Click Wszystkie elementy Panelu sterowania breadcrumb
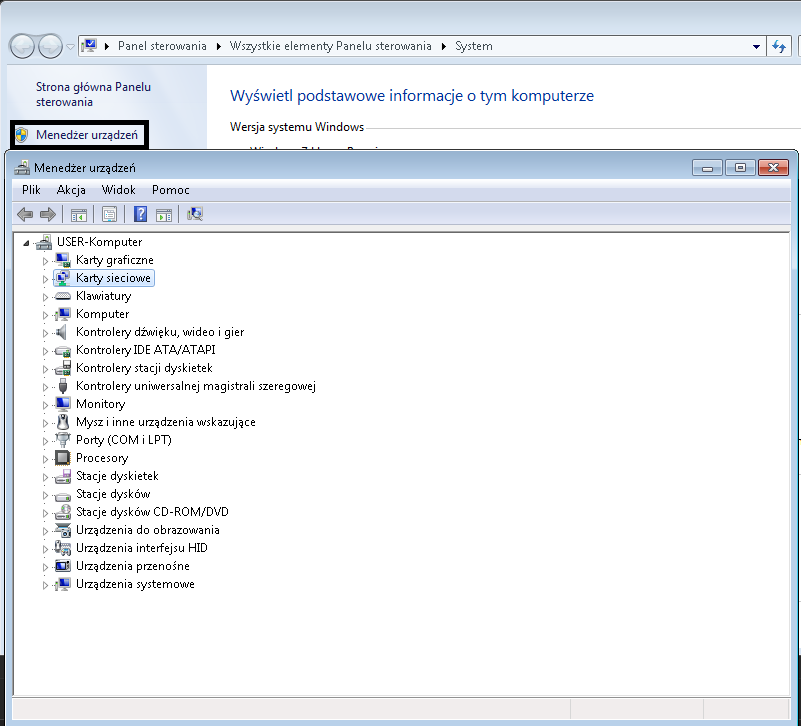 331,46
